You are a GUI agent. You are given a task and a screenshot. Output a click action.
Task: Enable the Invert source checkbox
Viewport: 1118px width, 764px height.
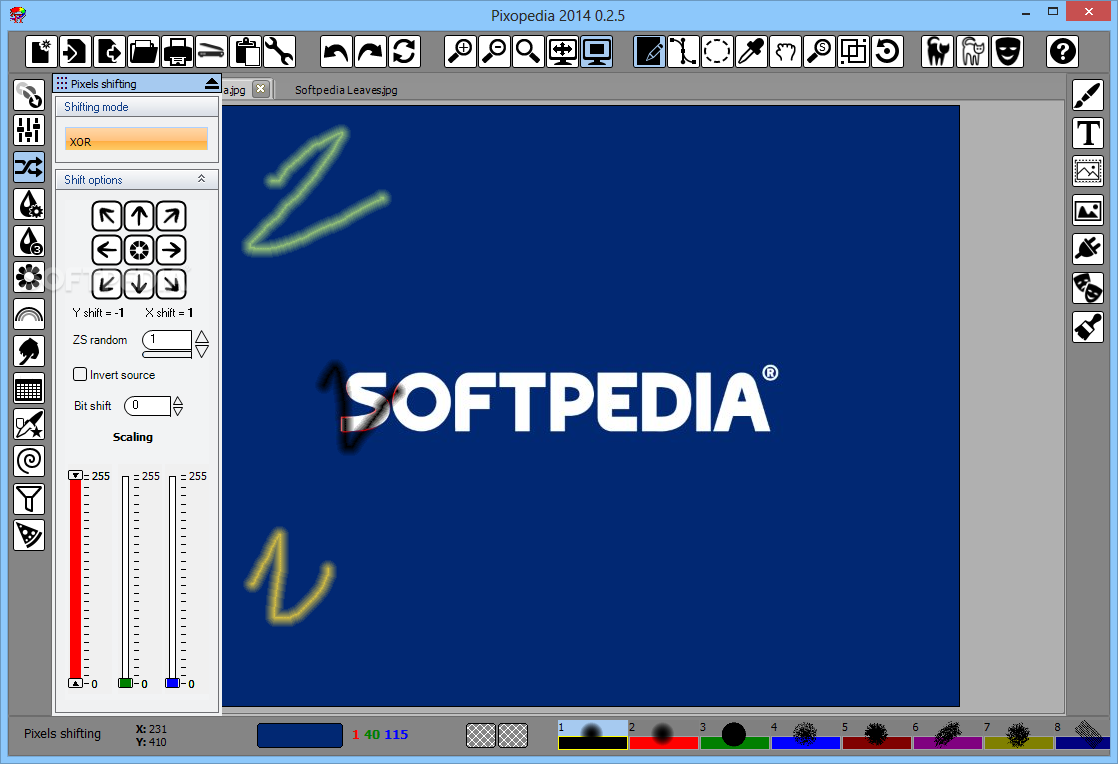coord(80,374)
